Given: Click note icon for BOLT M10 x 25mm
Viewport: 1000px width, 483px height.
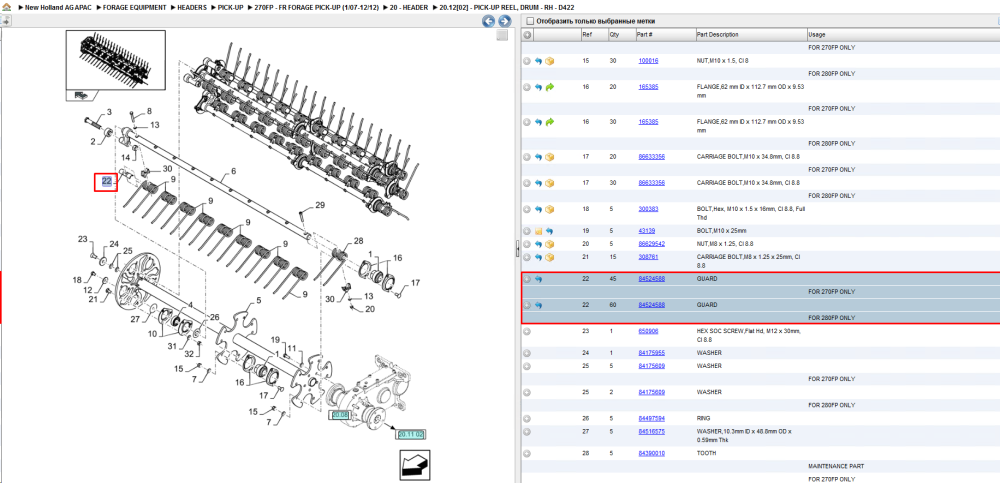Looking at the screenshot, I should pos(538,231).
